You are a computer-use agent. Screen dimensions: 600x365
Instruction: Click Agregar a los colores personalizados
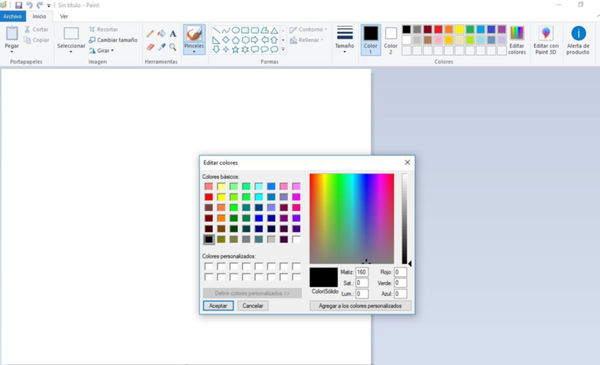[360, 306]
